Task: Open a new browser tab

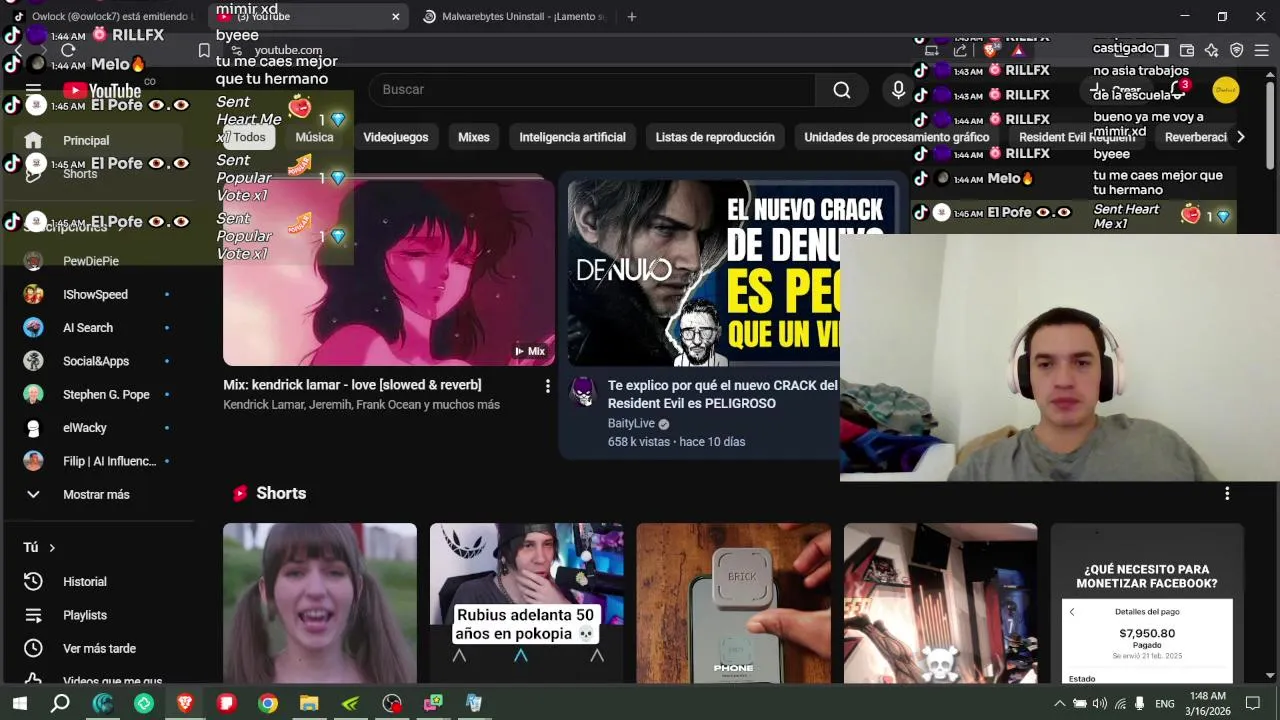Action: (631, 16)
